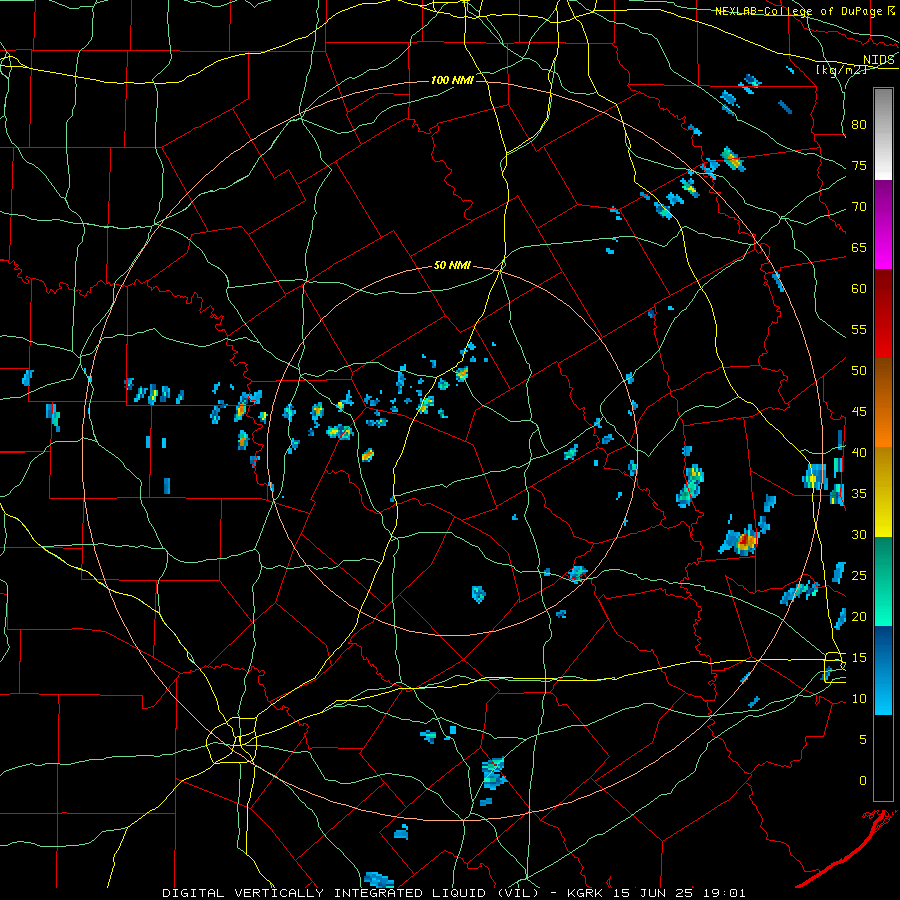Click the legend value 0

click(863, 781)
